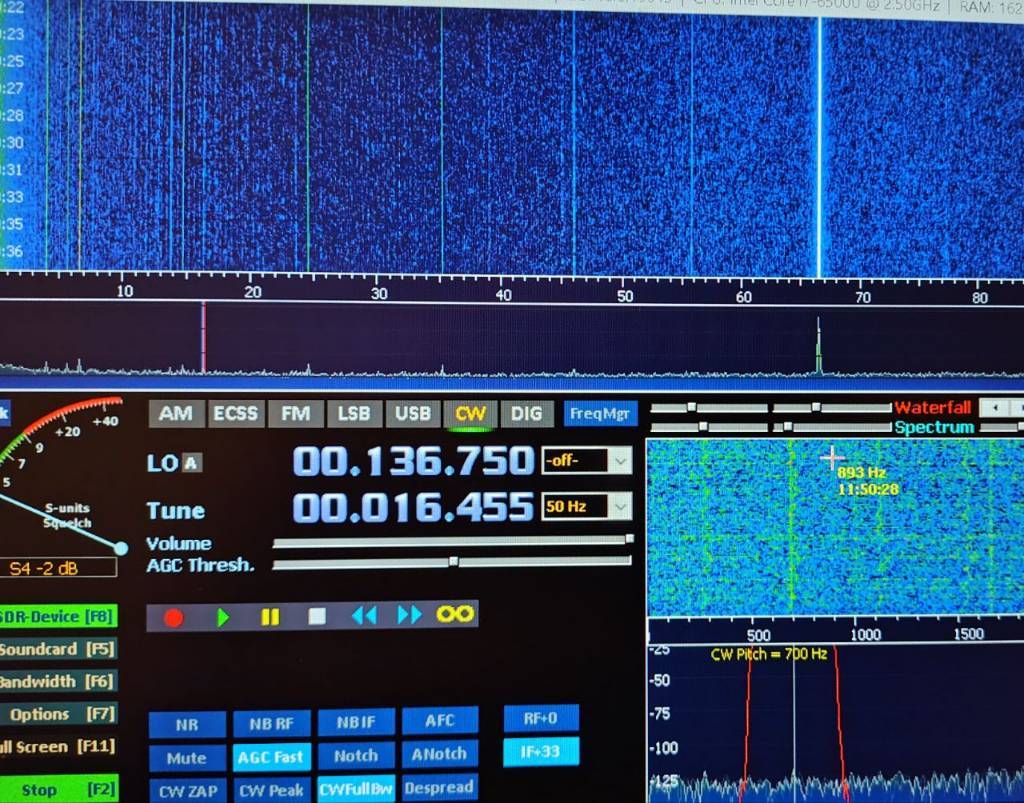Toggle the Mute button
Viewport: 1024px width, 803px height.
click(187, 757)
